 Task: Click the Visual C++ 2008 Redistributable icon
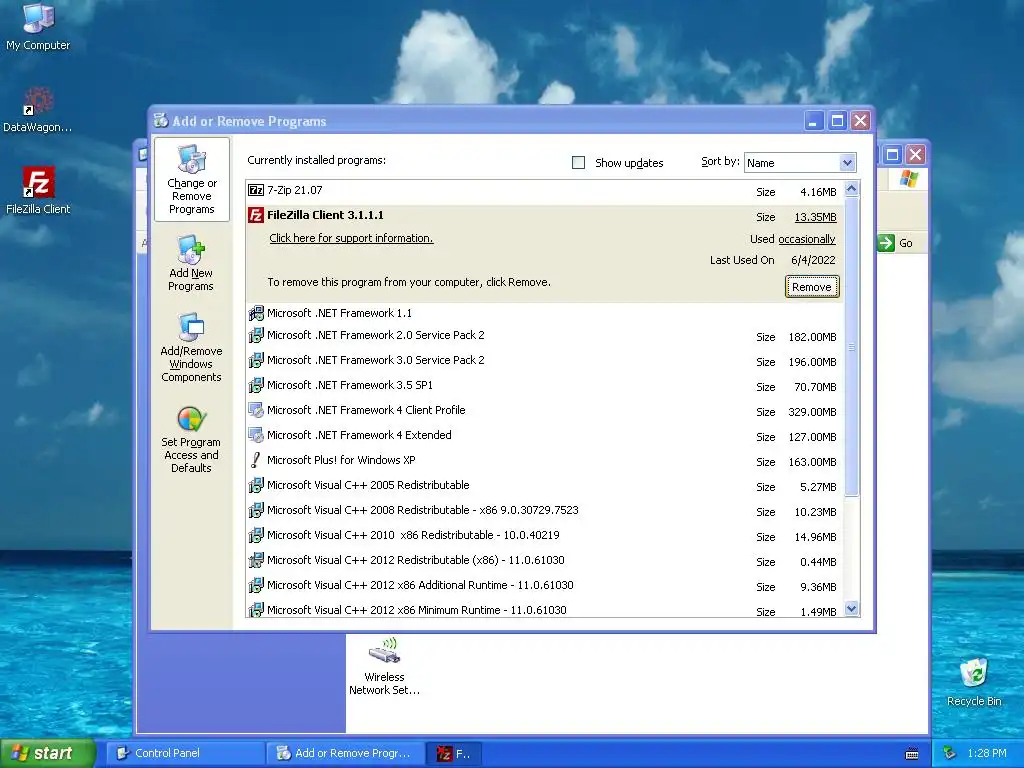(256, 510)
